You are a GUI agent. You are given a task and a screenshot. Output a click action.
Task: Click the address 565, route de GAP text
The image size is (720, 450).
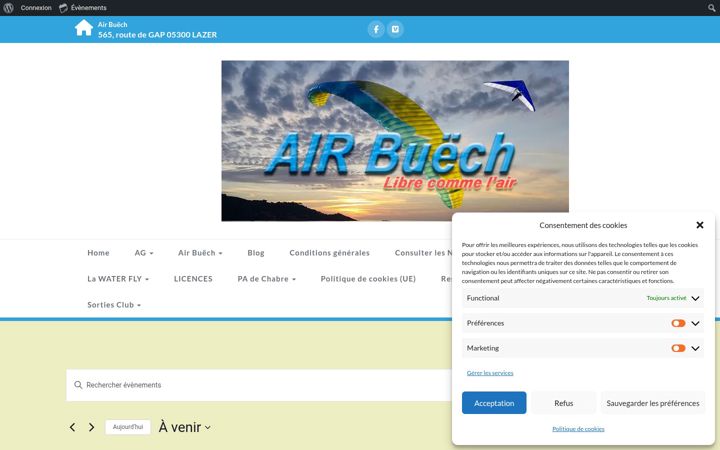click(x=158, y=34)
